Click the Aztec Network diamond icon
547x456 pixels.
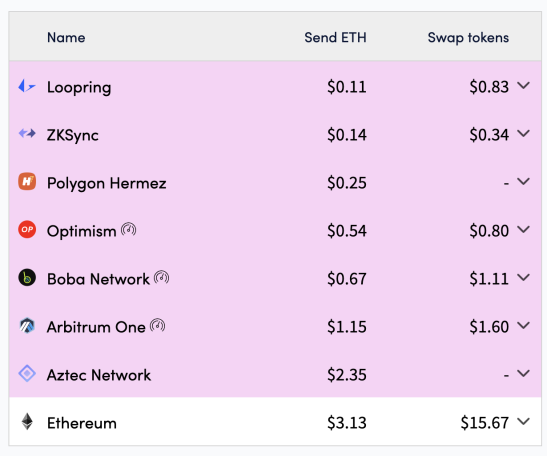pyautogui.click(x=27, y=373)
